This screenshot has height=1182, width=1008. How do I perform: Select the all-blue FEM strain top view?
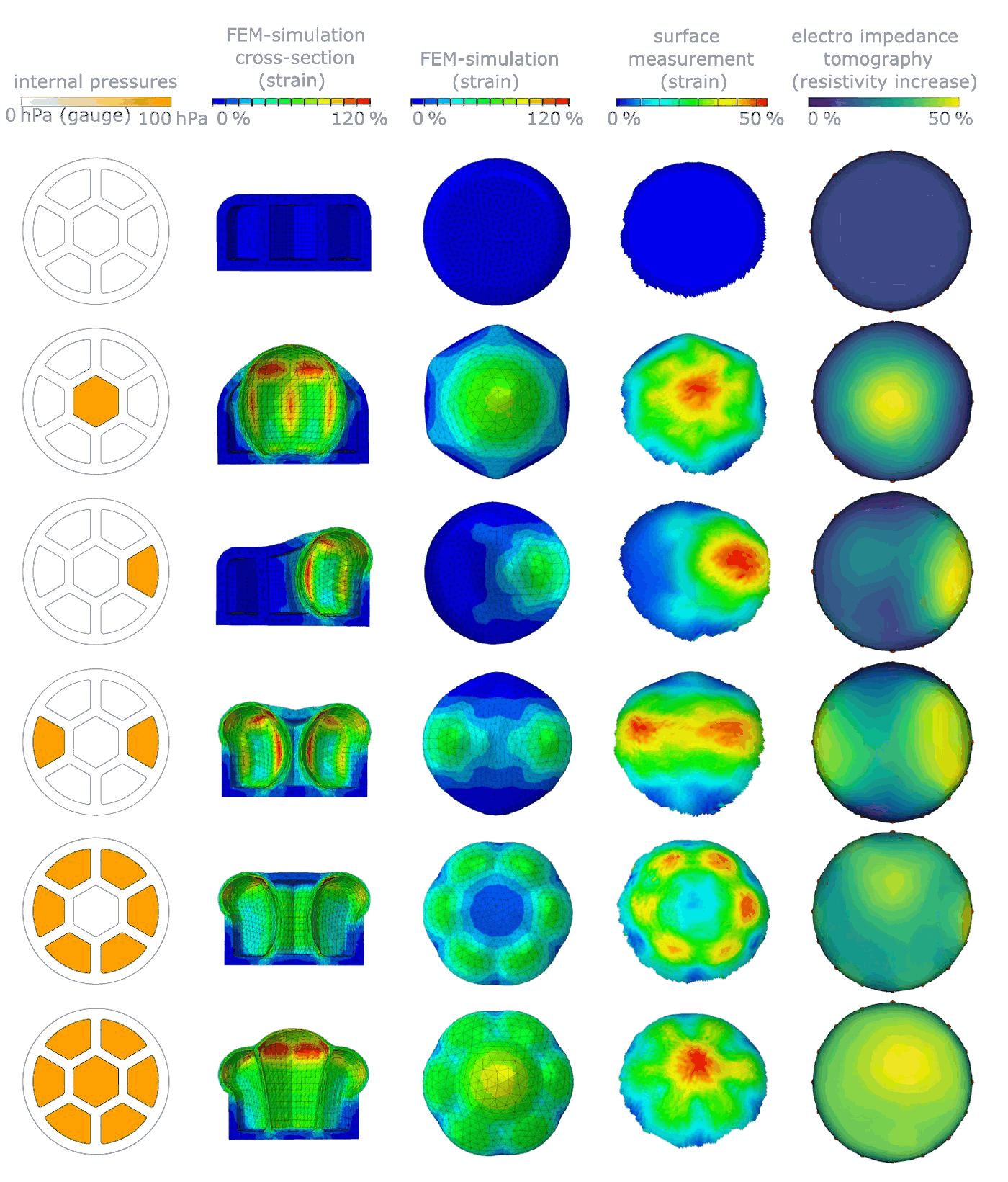point(497,232)
